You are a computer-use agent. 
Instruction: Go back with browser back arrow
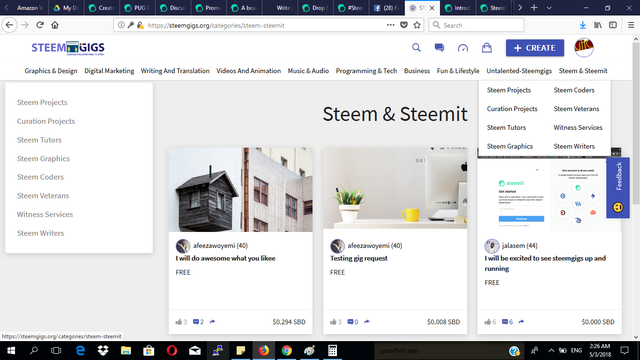[x=9, y=25]
